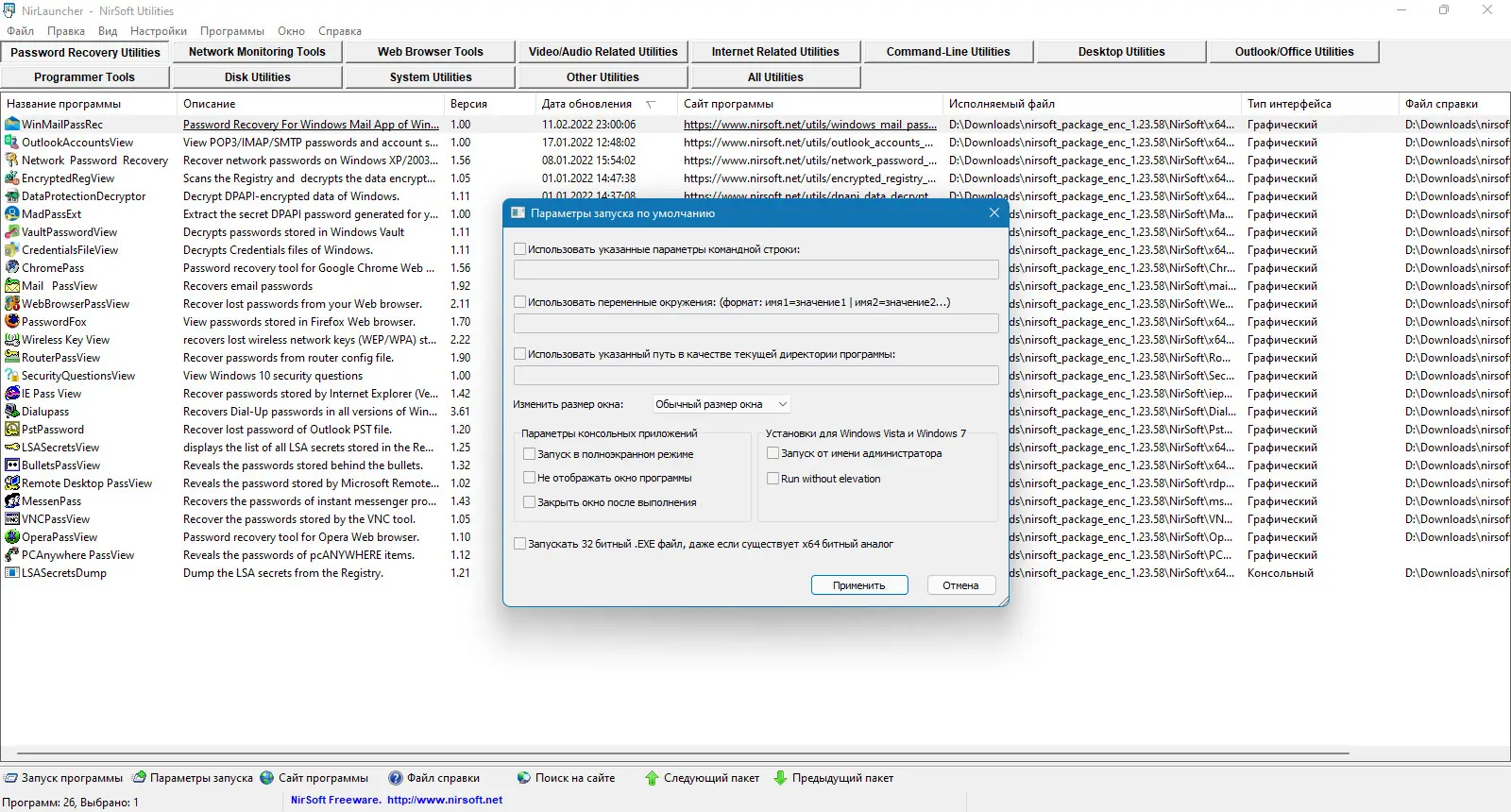This screenshot has height=812, width=1511.
Task: Check 'Run without elevation' option
Action: point(772,479)
